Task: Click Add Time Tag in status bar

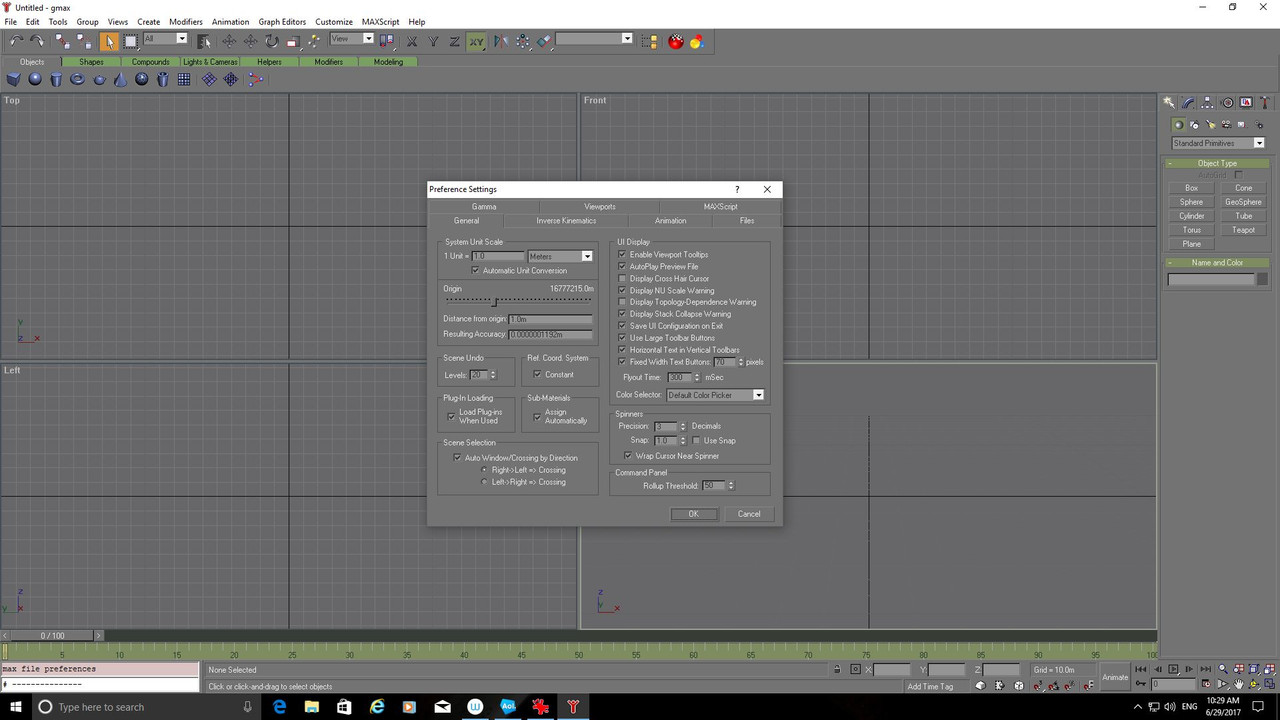Action: 930,686
